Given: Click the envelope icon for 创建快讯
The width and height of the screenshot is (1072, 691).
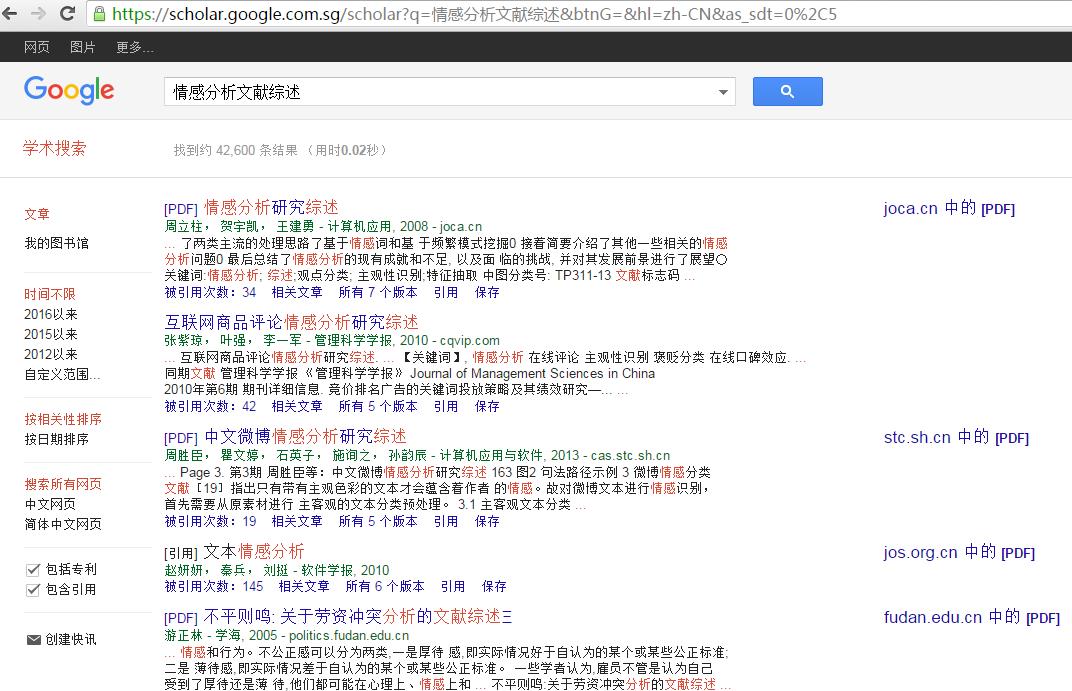Looking at the screenshot, I should click(x=34, y=640).
